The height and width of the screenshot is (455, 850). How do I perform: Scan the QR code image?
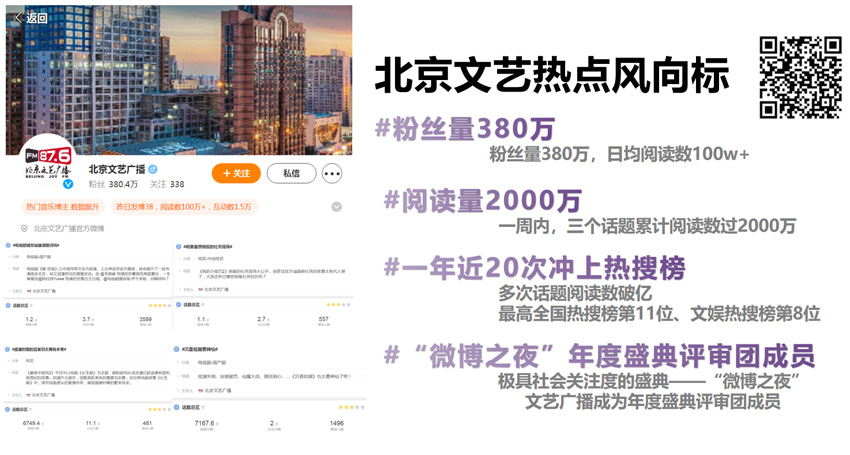[800, 77]
